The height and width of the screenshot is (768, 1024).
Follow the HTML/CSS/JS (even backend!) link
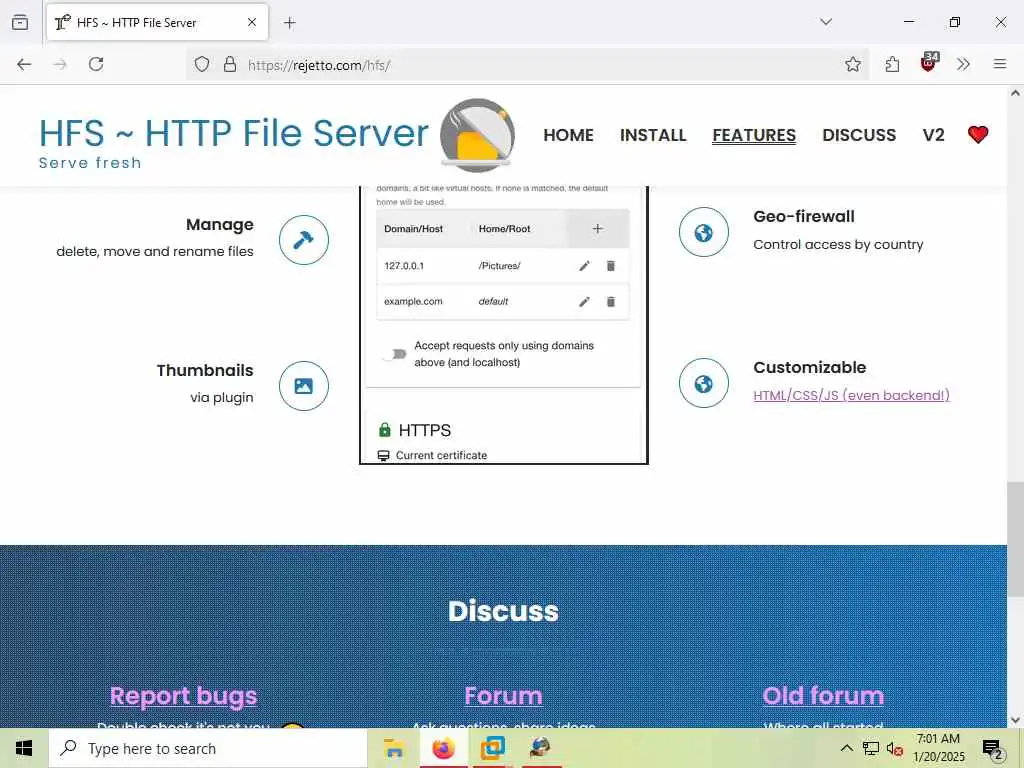[x=852, y=395]
